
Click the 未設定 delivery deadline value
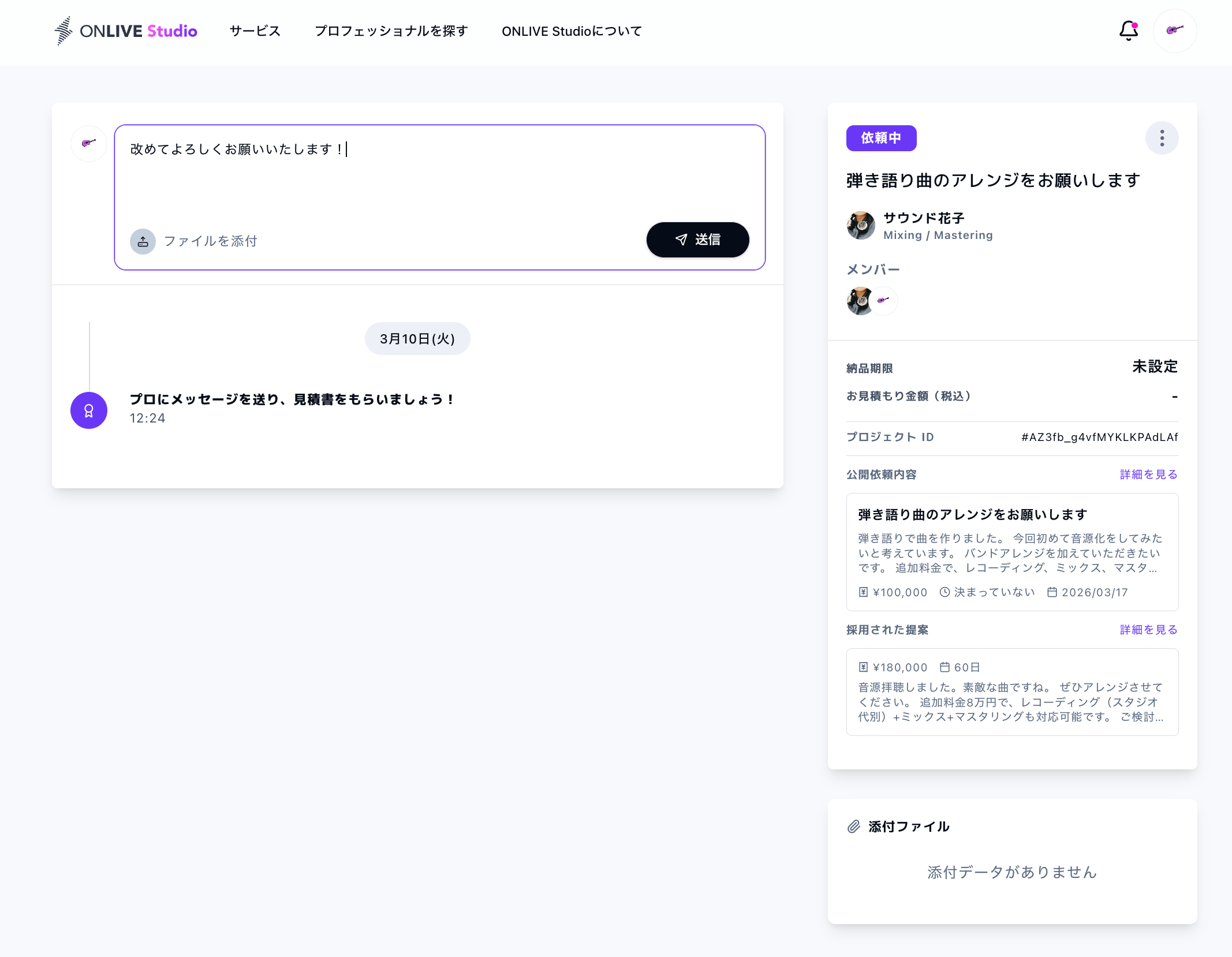pos(1155,367)
